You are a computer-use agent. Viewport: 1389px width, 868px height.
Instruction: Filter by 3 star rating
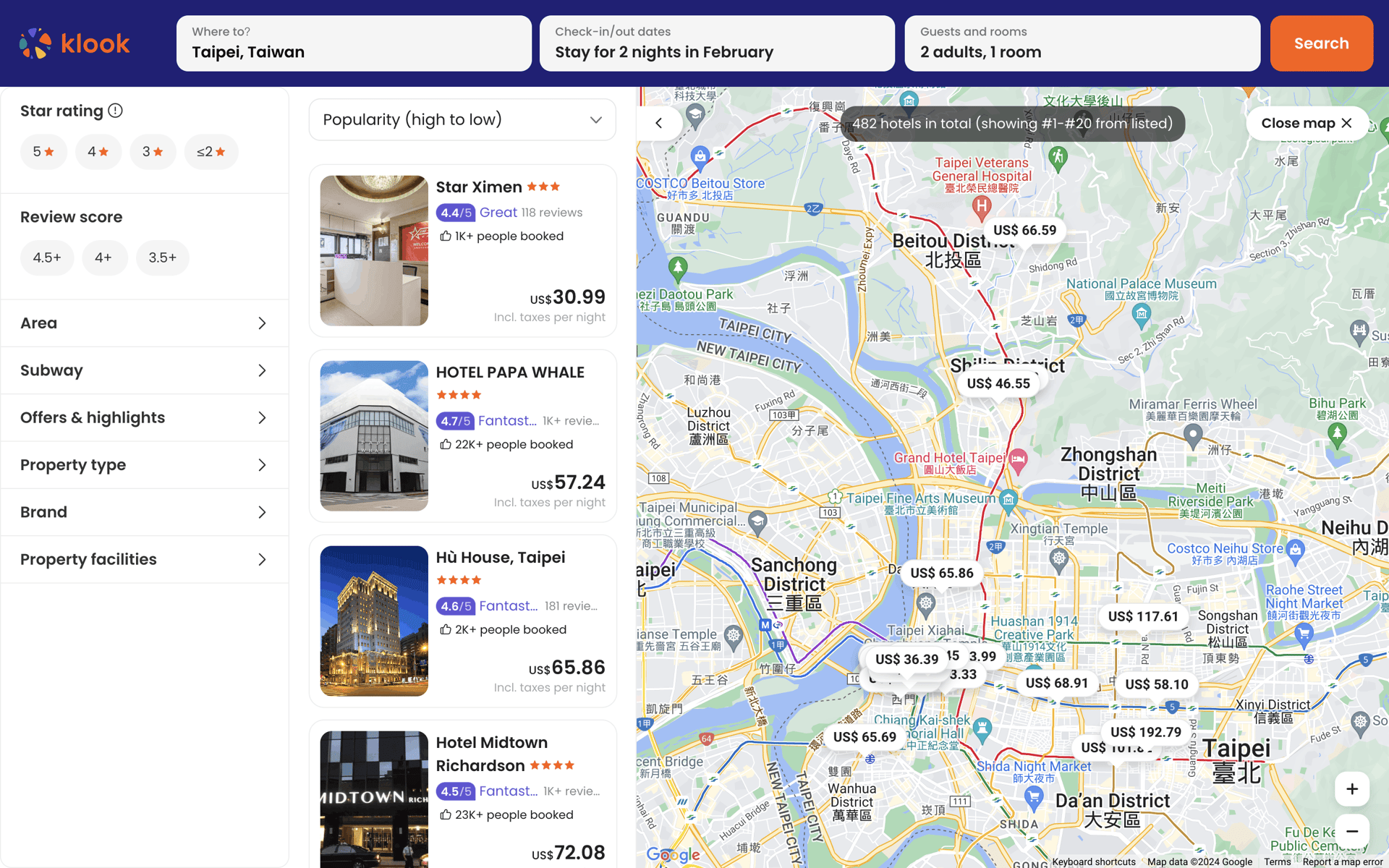coord(153,152)
